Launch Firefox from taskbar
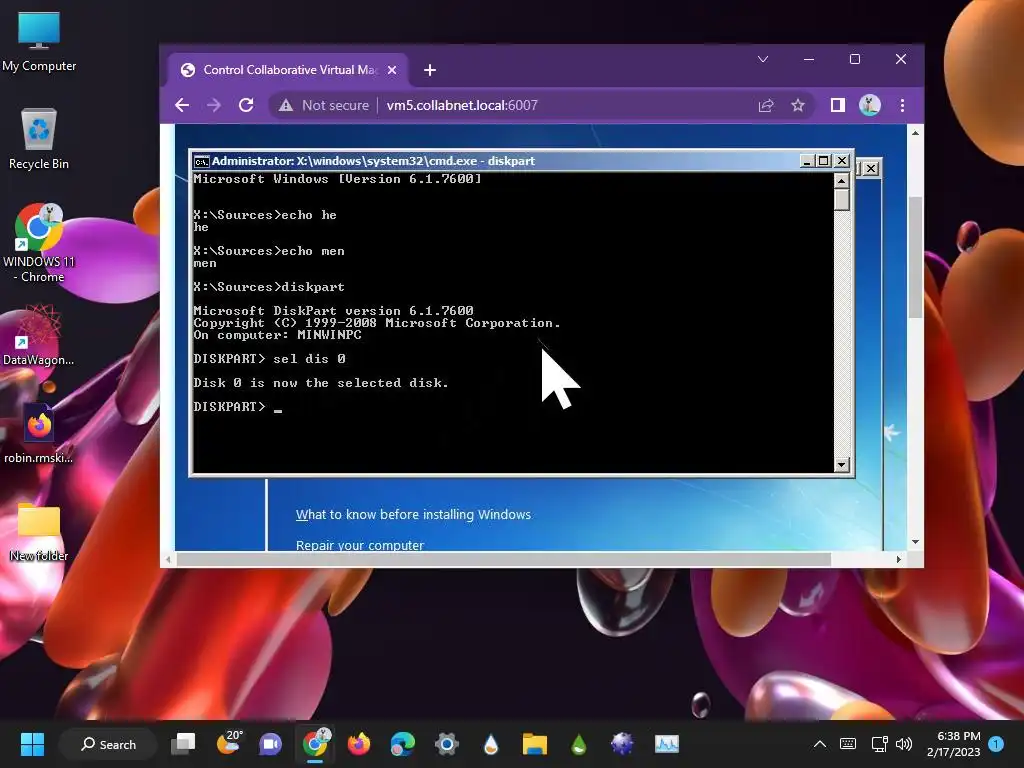 pos(359,744)
